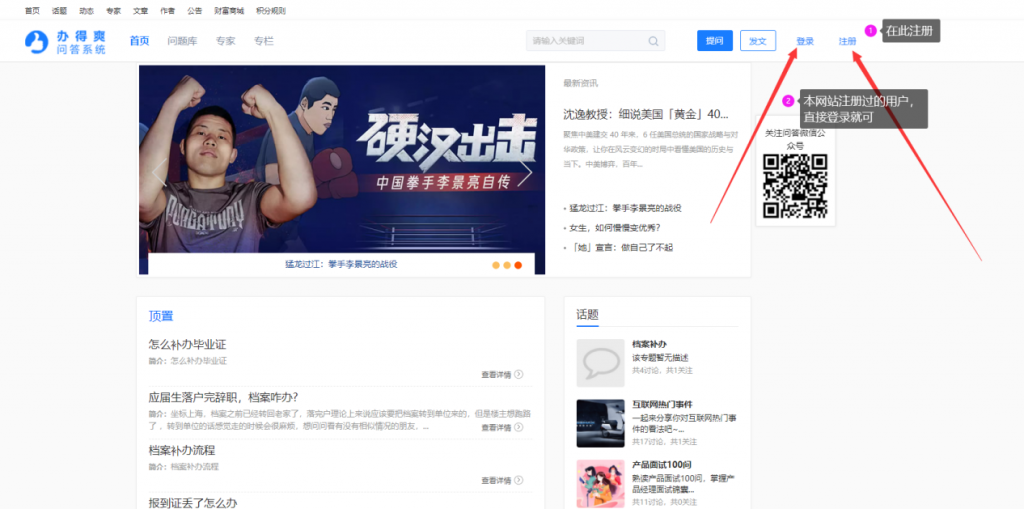Click 查看详情 under 应届生落户 question
Image resolution: width=1024 pixels, height=509 pixels.
point(496,427)
